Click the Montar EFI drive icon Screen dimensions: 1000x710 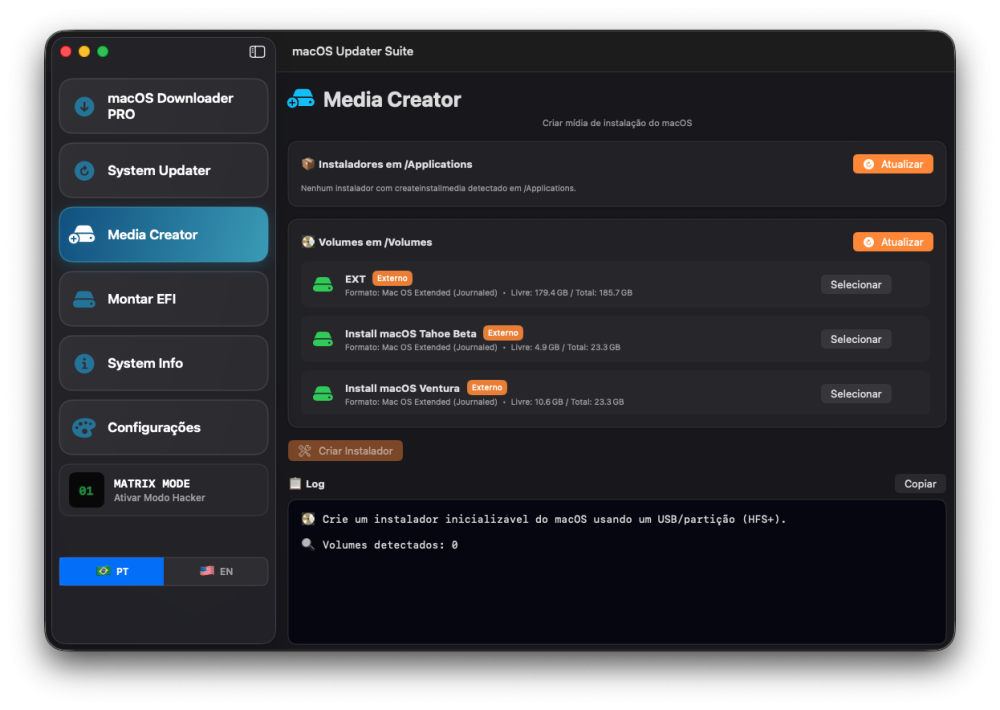(x=84, y=299)
